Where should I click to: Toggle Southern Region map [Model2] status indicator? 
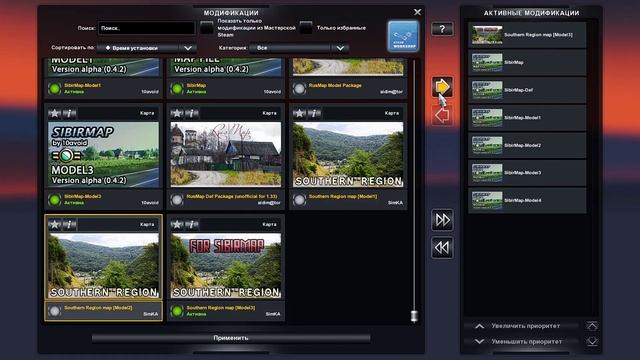tap(54, 311)
